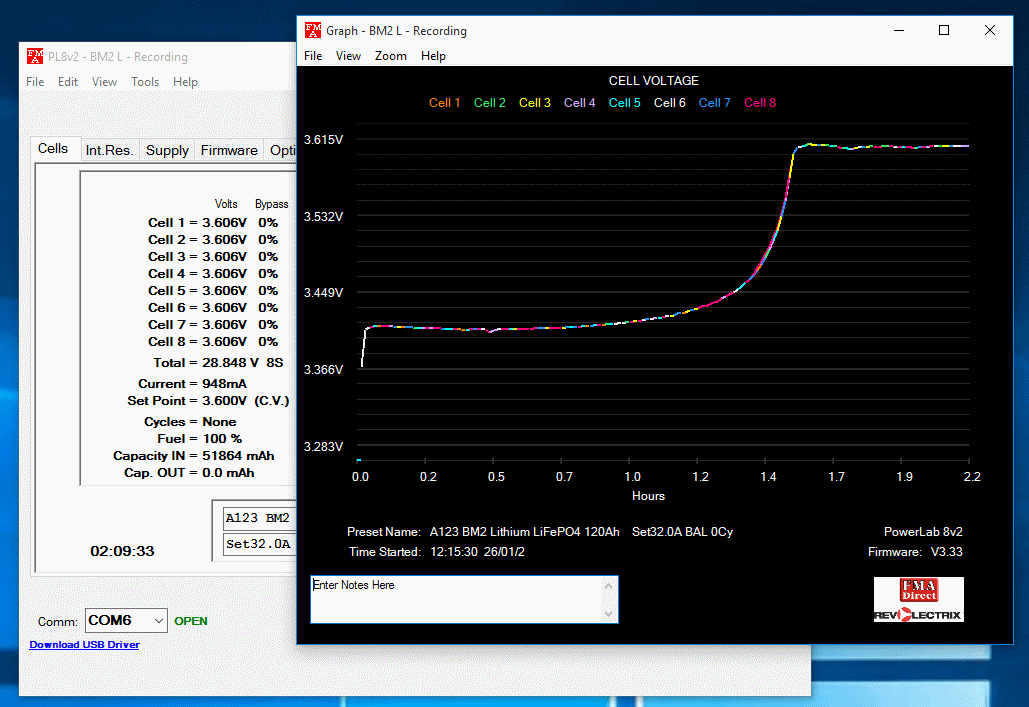This screenshot has width=1029, height=707.
Task: Select the Cell 3 yellow legend color
Action: (x=535, y=103)
